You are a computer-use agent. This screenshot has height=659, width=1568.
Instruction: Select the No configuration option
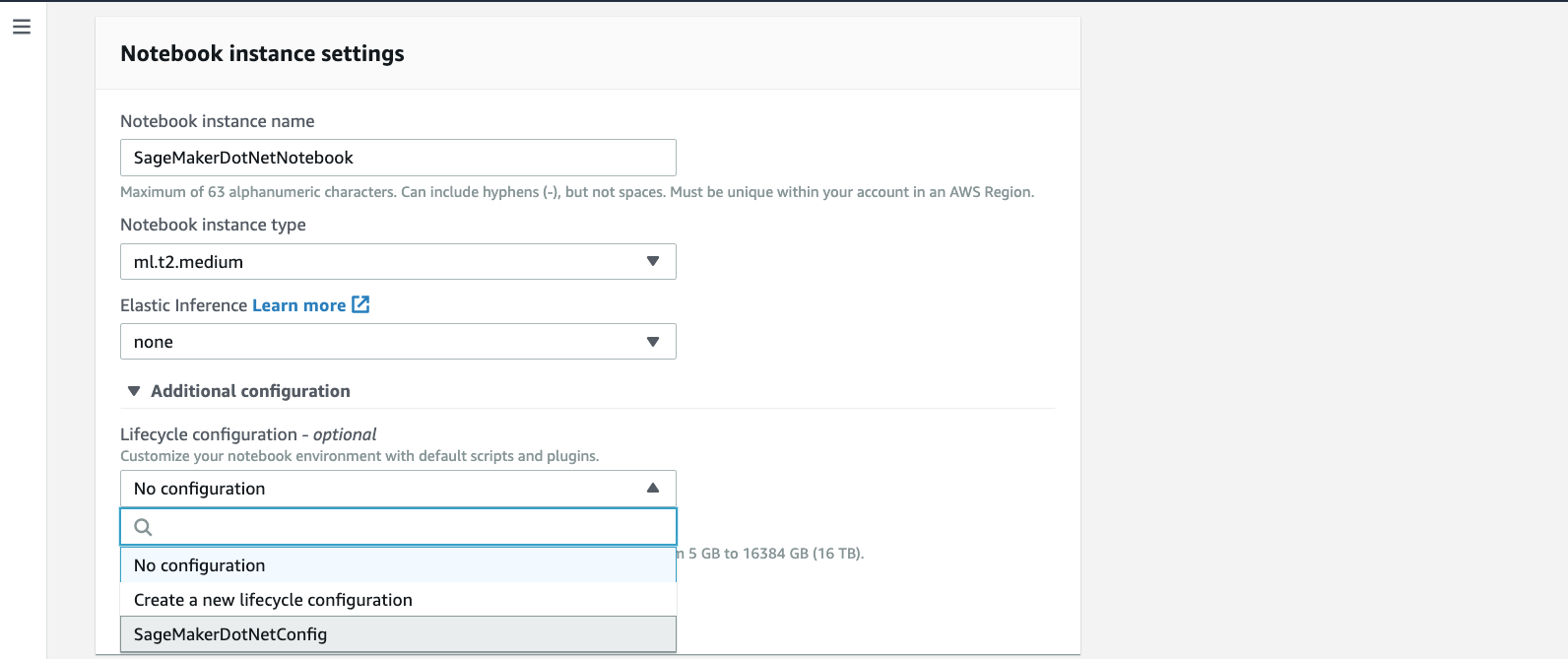pos(398,565)
